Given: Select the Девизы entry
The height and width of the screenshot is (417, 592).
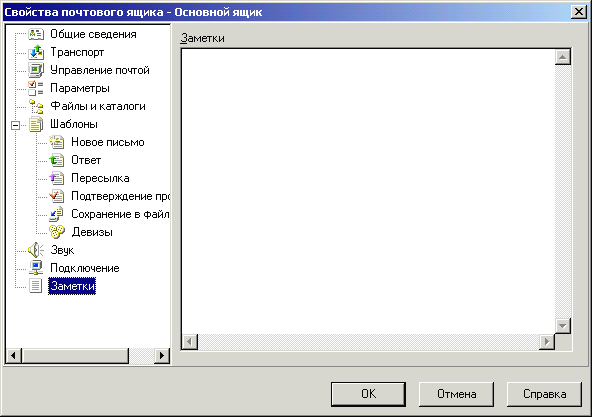Looking at the screenshot, I should pos(92,232).
